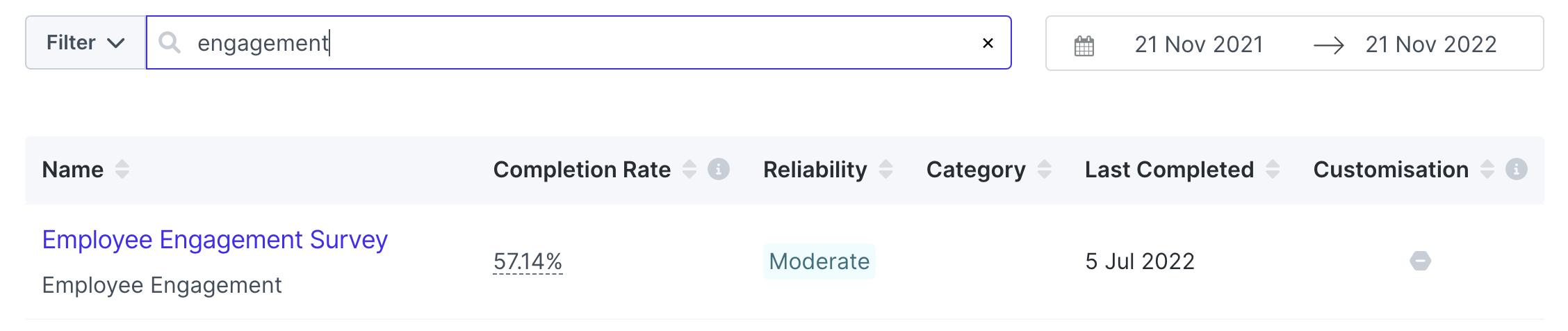This screenshot has height=331, width=1568.
Task: Click the search magnifier icon
Action: click(170, 43)
